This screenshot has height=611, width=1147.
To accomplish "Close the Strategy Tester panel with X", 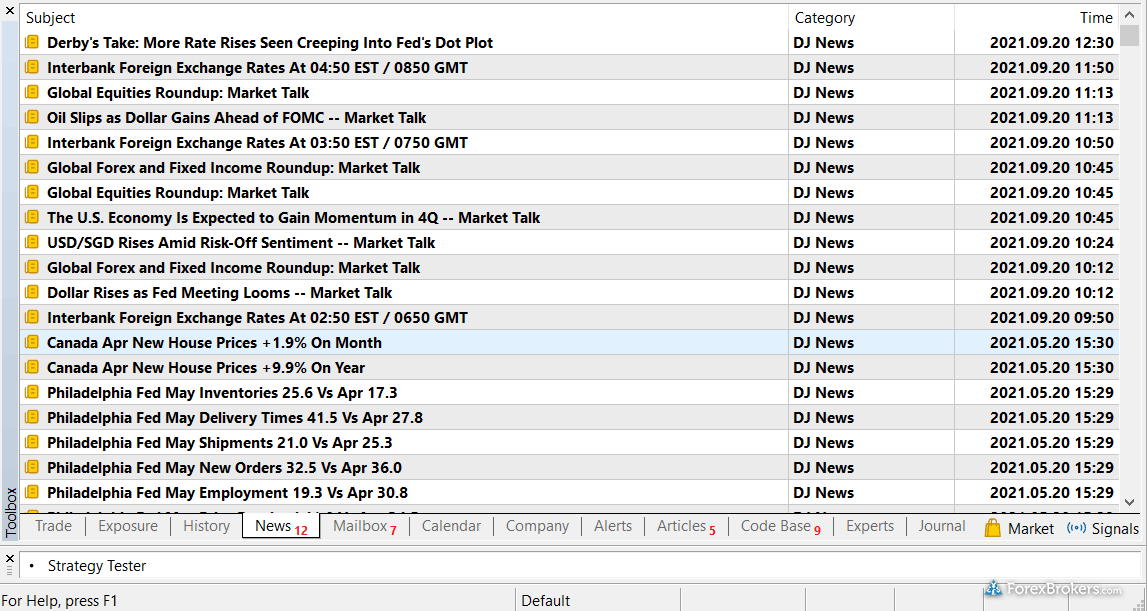I will pos(10,559).
